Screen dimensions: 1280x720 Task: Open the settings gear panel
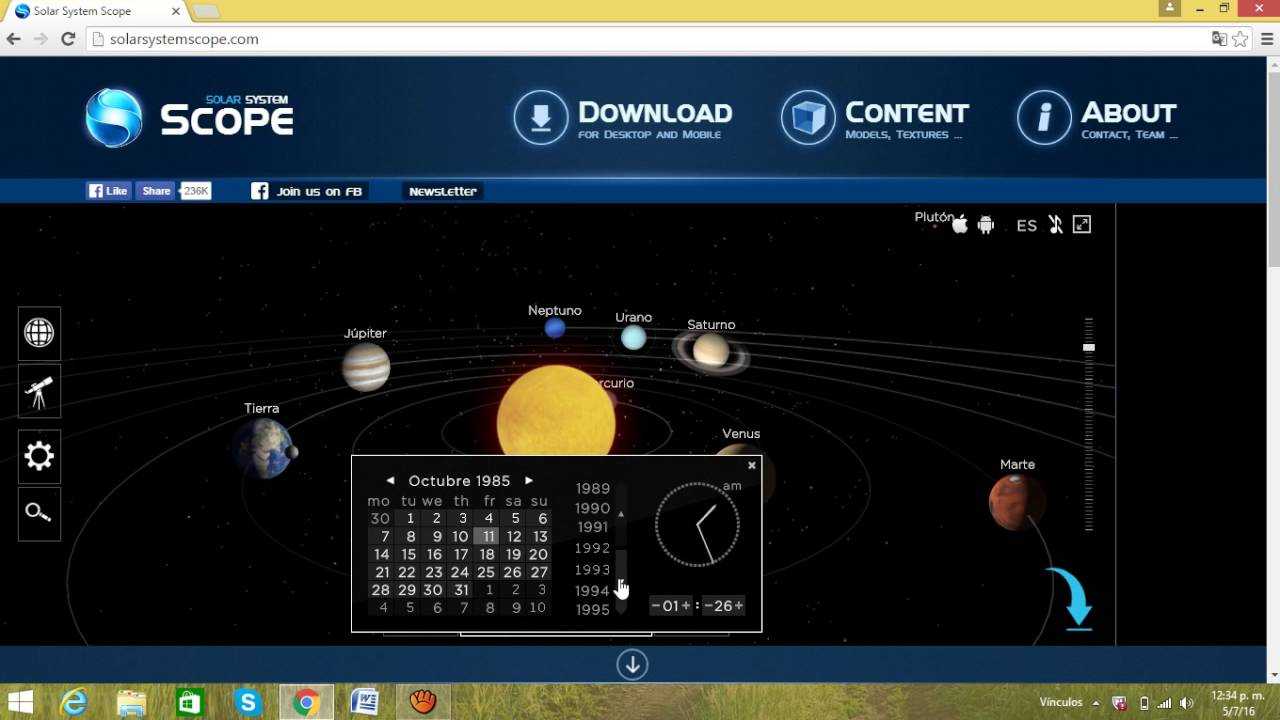39,457
